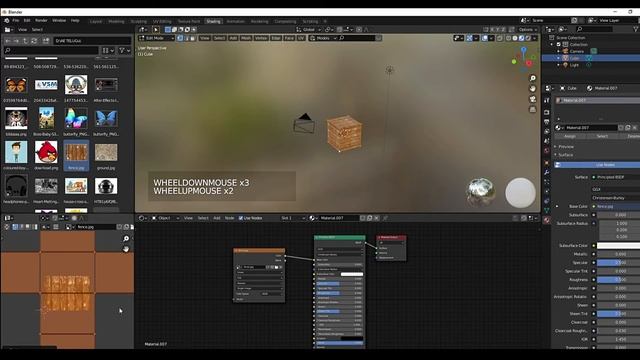Click the file browser back arrow
The image size is (640, 360).
point(8,41)
